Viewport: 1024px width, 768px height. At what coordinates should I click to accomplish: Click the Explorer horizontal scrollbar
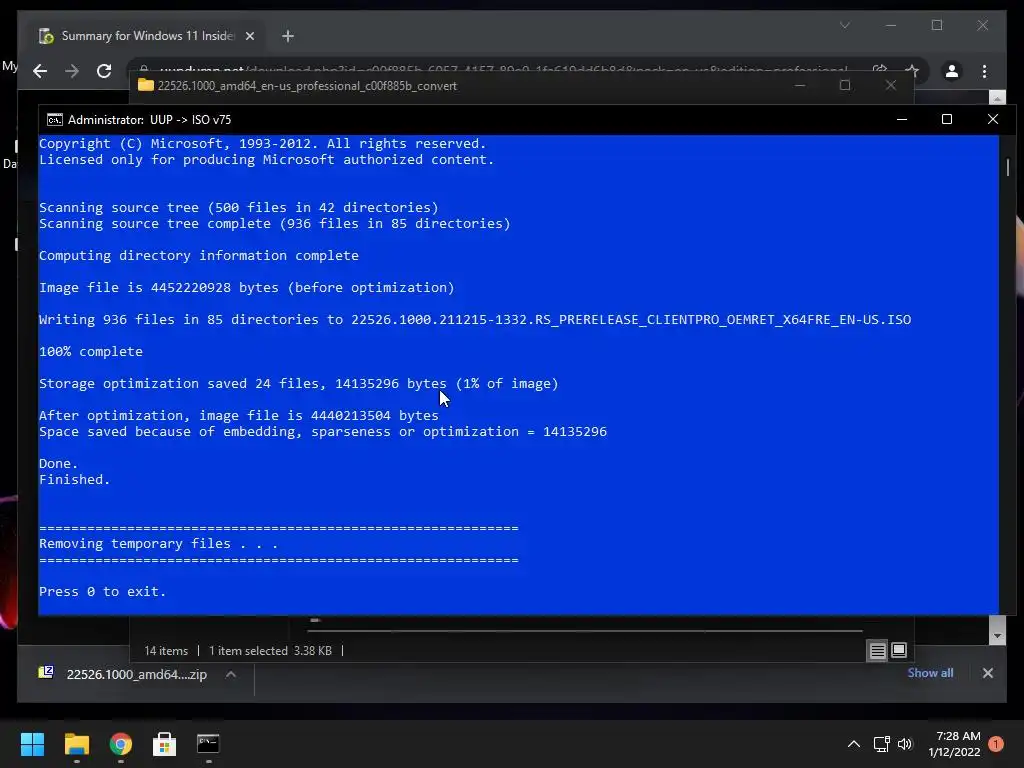(x=584, y=631)
